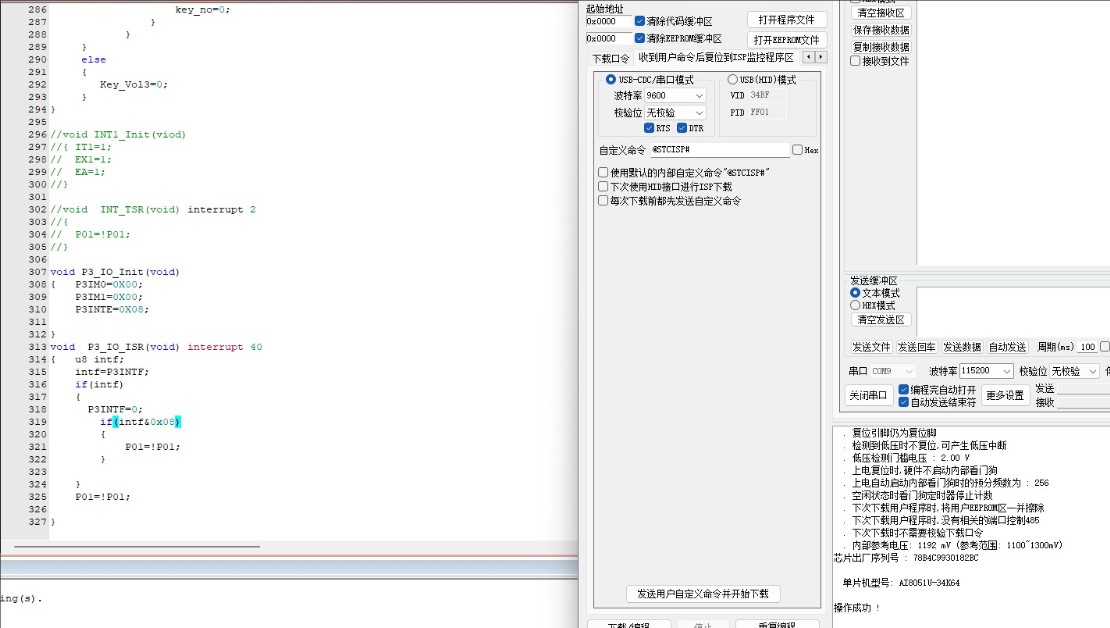Select USB-CDC/串口模式 radio option

click(611, 80)
